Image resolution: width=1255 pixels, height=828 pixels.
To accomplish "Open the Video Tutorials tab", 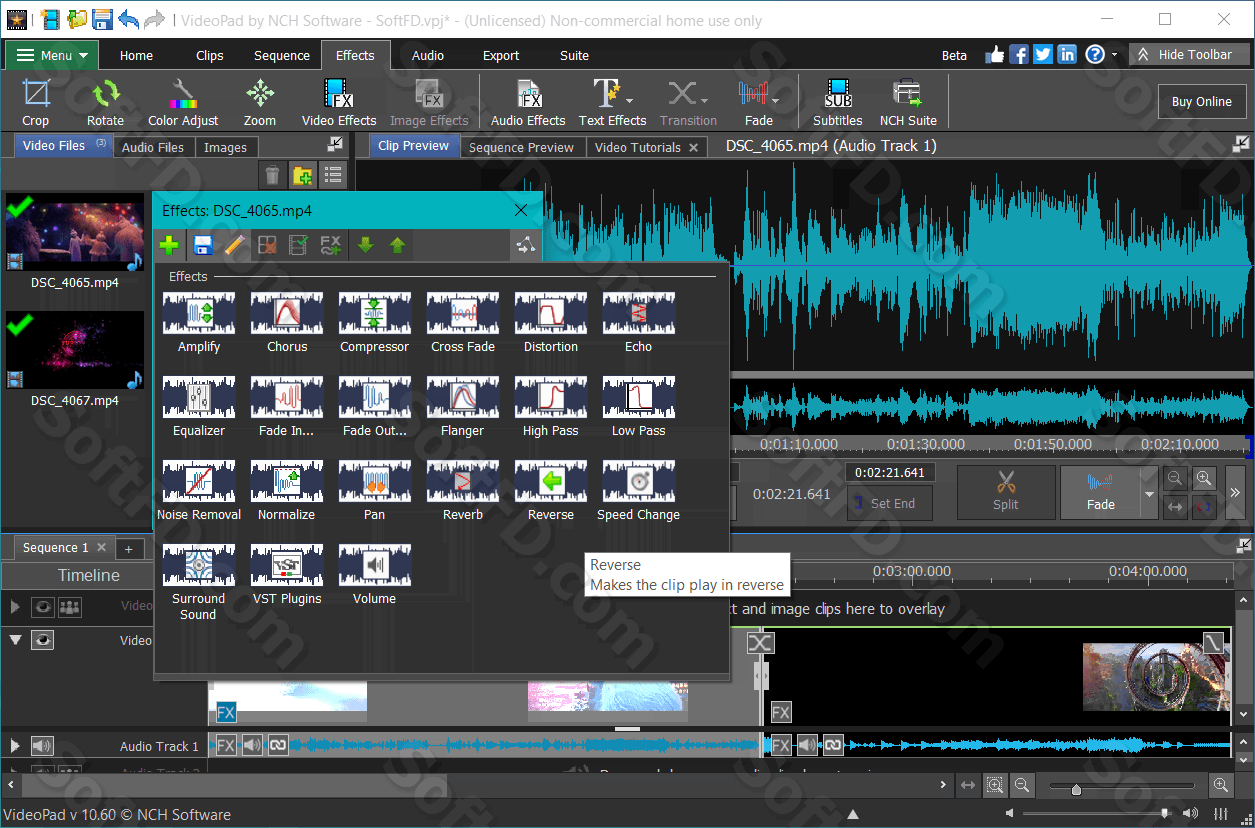I will pos(646,147).
